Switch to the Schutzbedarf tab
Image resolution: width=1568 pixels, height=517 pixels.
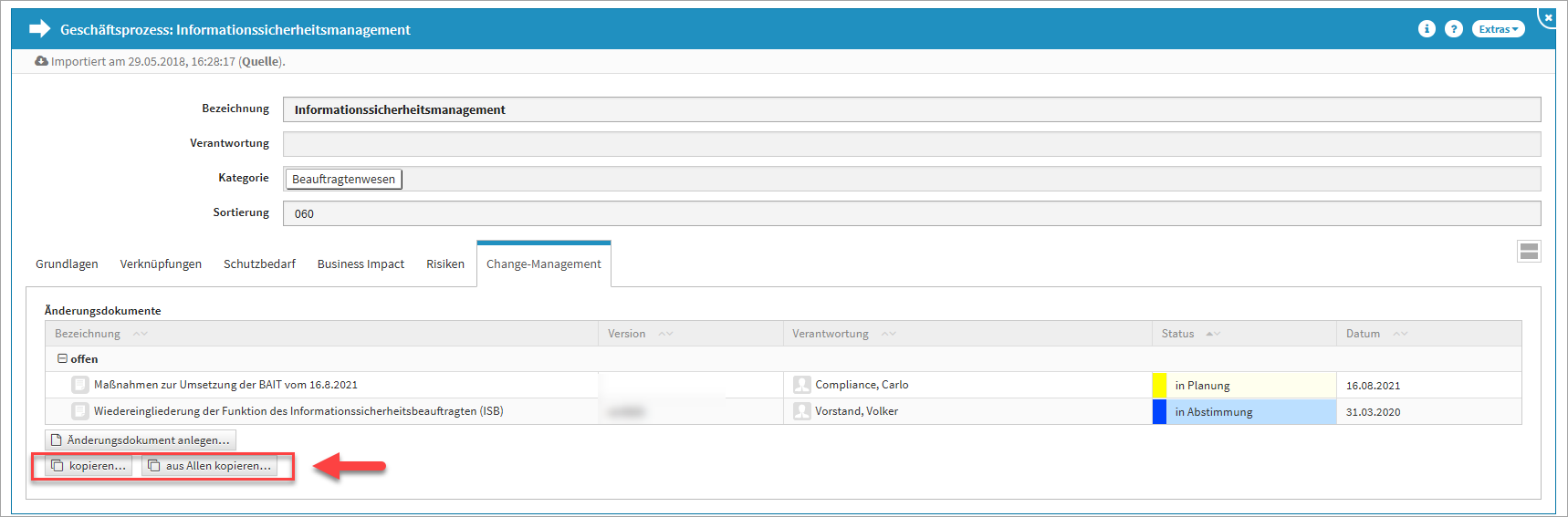click(259, 264)
